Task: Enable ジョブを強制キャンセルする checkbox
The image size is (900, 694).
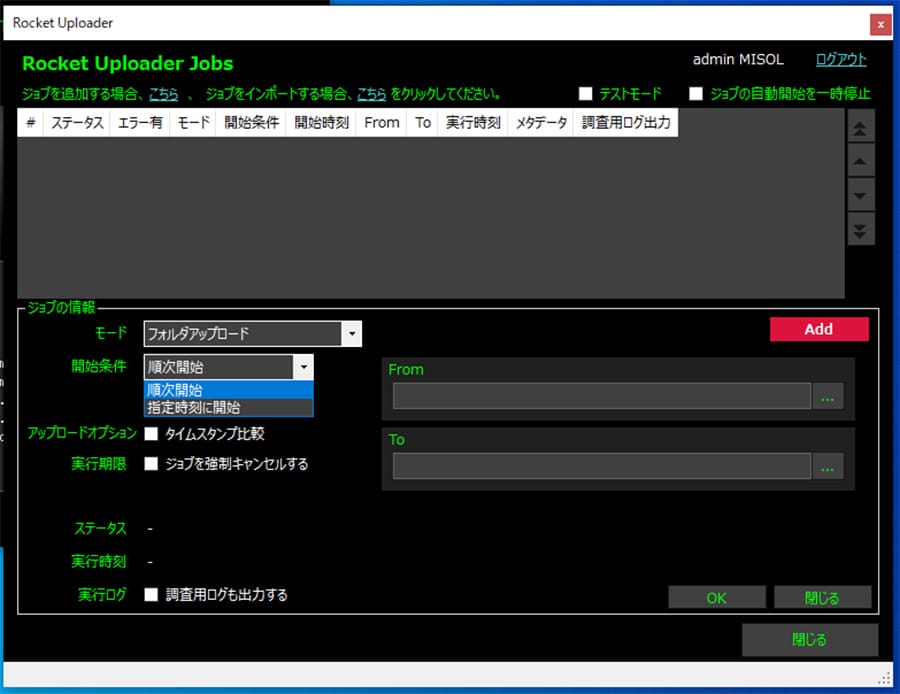Action: [x=151, y=464]
